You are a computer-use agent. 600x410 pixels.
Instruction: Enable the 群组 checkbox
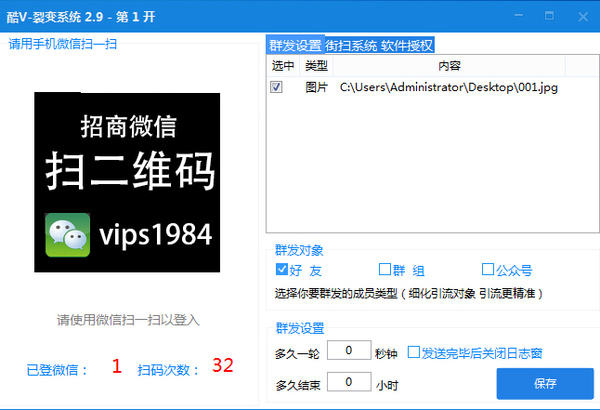click(x=385, y=270)
